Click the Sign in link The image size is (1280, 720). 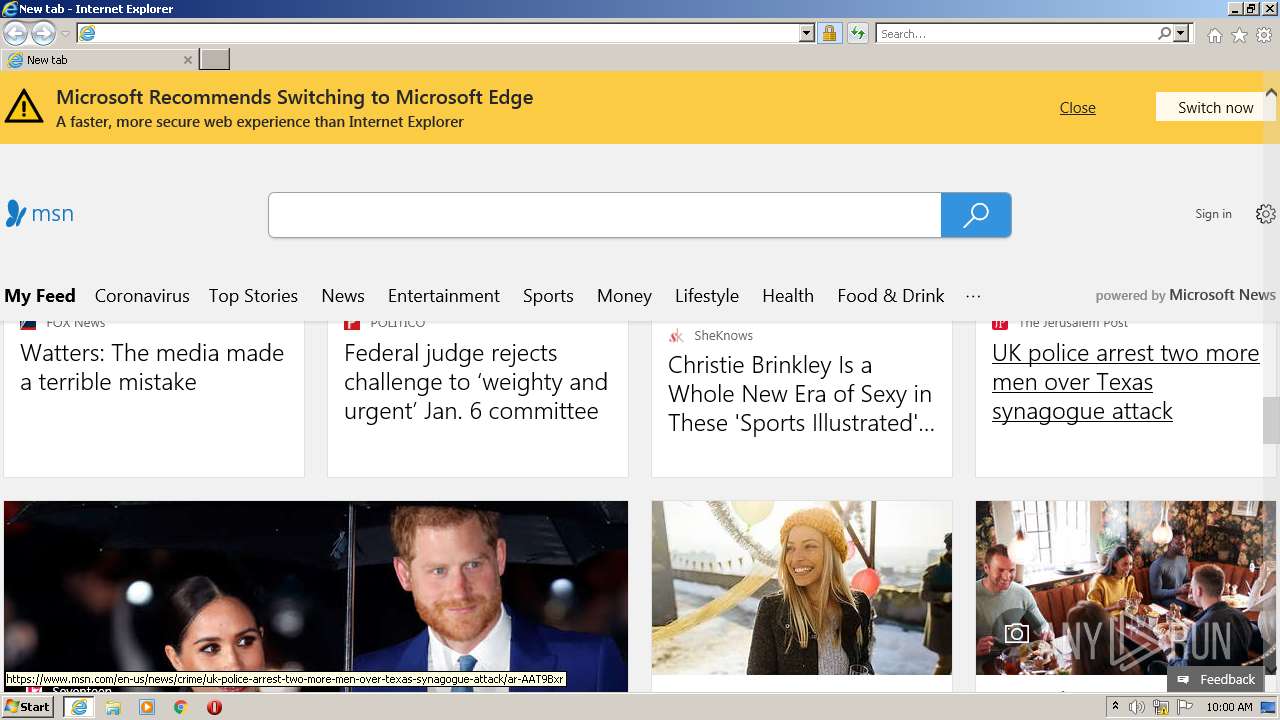click(x=1213, y=214)
